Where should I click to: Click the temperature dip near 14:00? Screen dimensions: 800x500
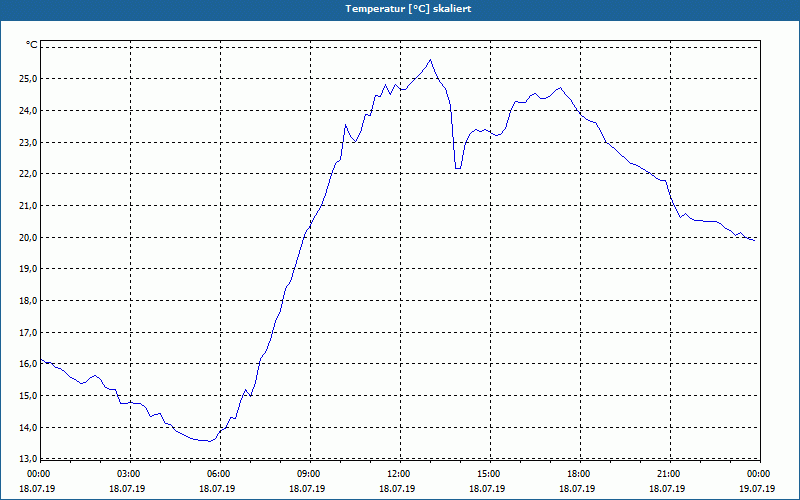point(458,168)
